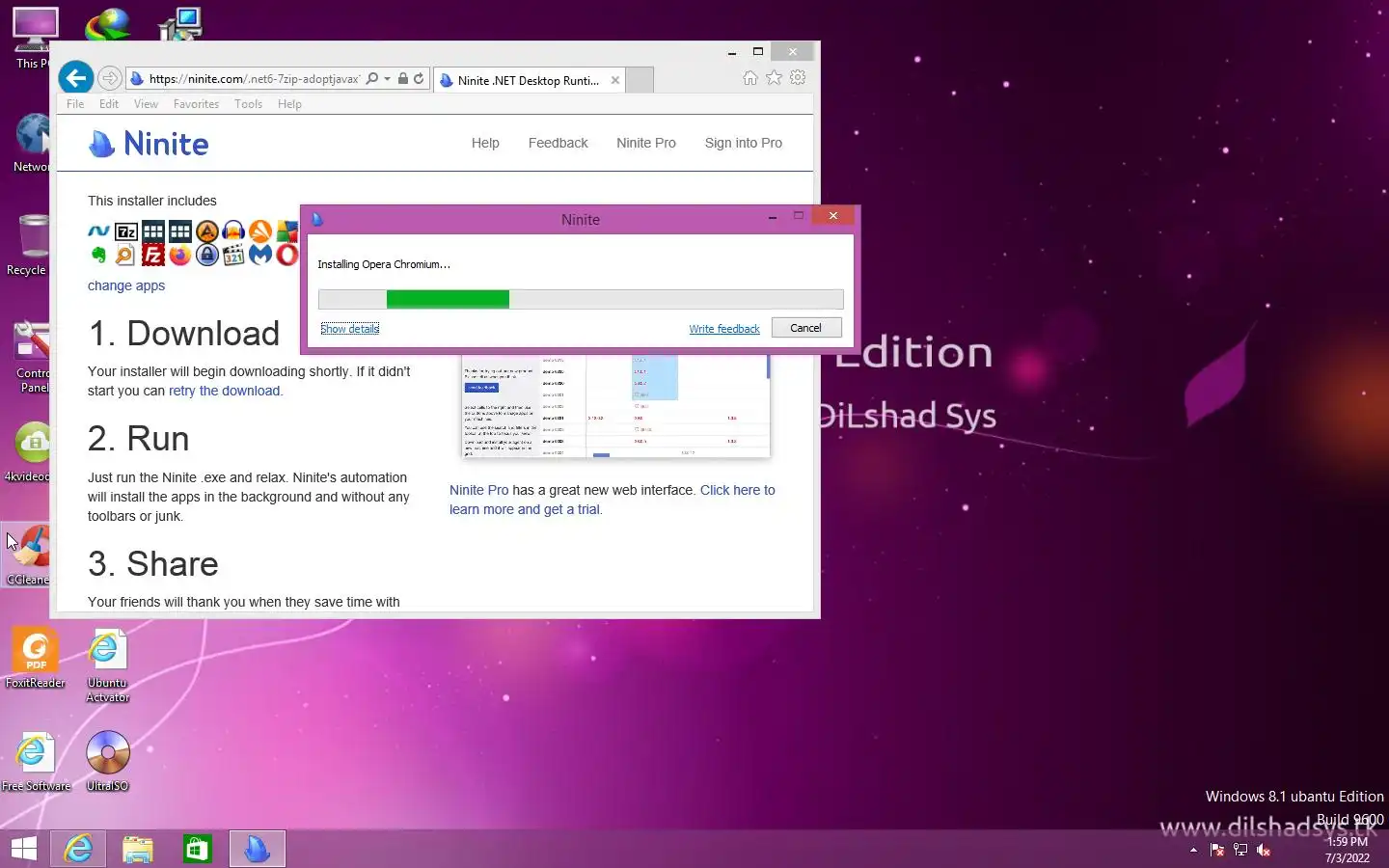The image size is (1389, 868).
Task: Click the installation progress bar
Action: (x=581, y=300)
